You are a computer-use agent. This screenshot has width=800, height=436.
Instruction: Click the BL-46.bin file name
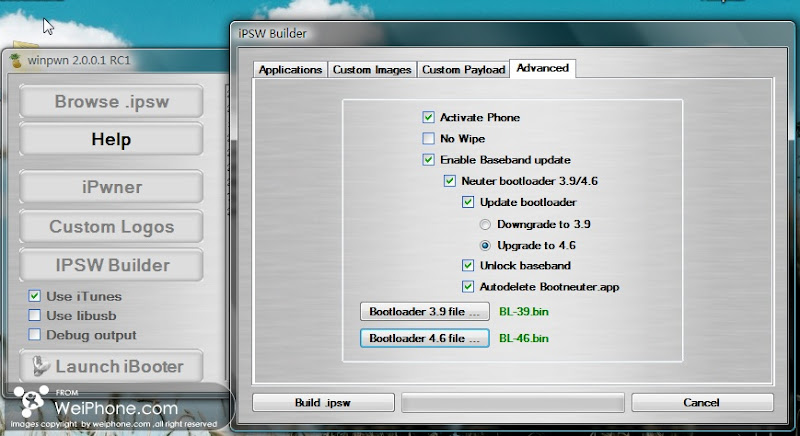524,338
